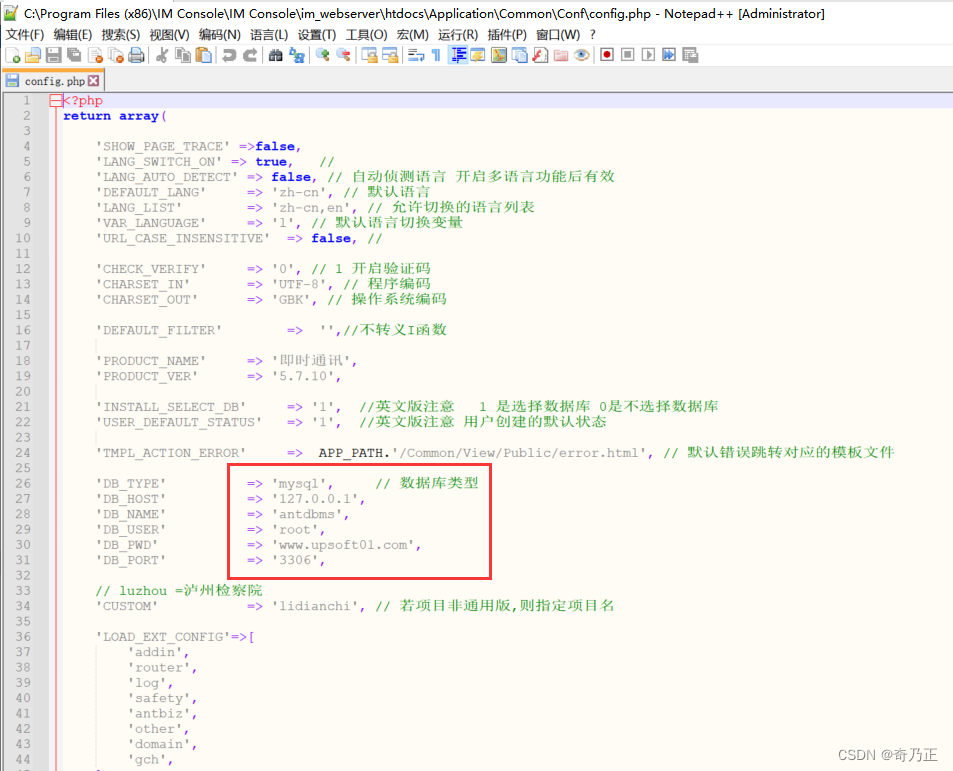This screenshot has width=953, height=771.
Task: Click the 'antdbms' database name value
Action: pyautogui.click(x=310, y=515)
